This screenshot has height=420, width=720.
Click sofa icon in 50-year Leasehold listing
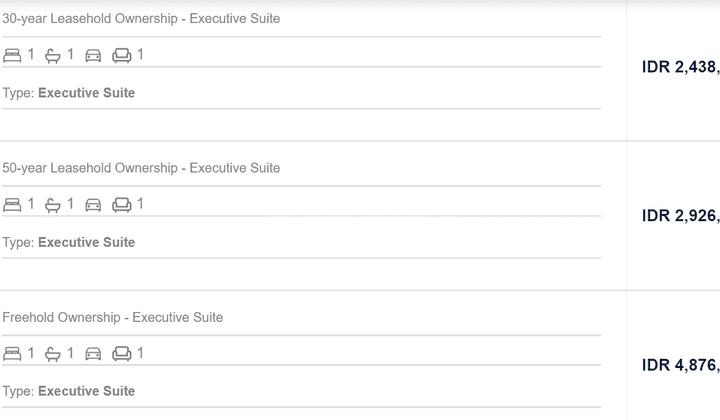click(122, 205)
